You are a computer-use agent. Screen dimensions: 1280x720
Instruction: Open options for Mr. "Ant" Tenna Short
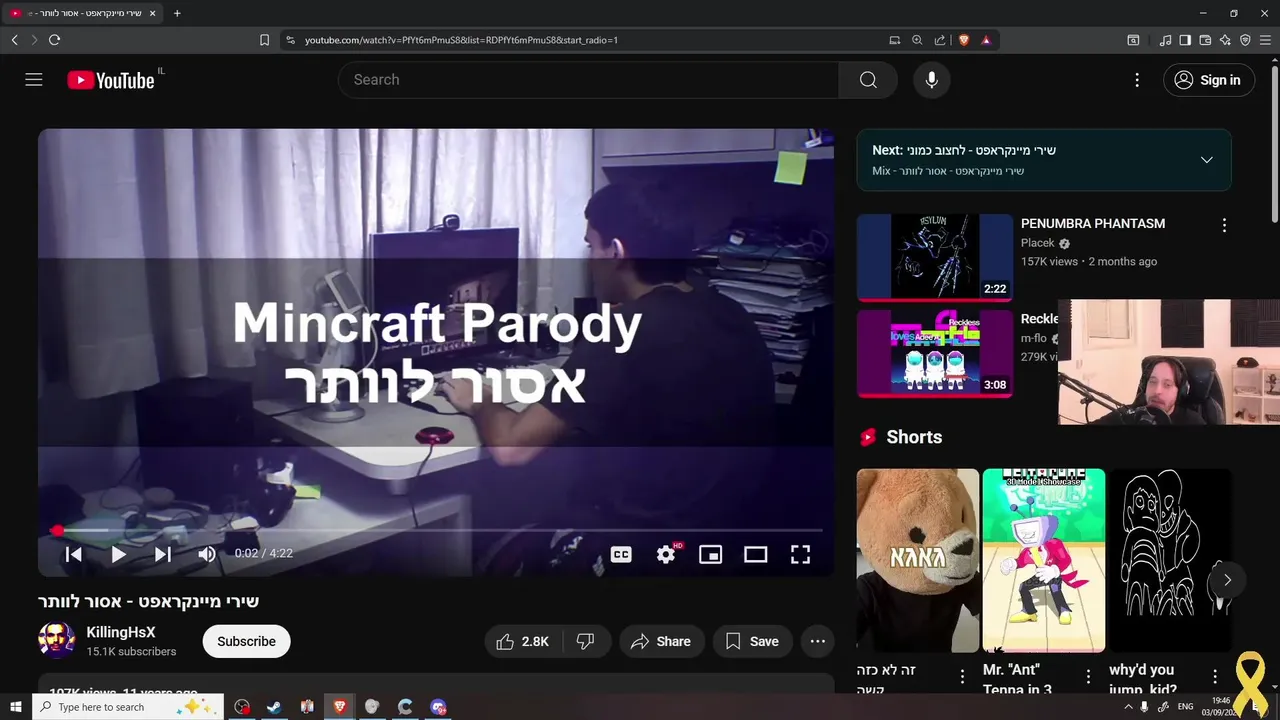1088,677
